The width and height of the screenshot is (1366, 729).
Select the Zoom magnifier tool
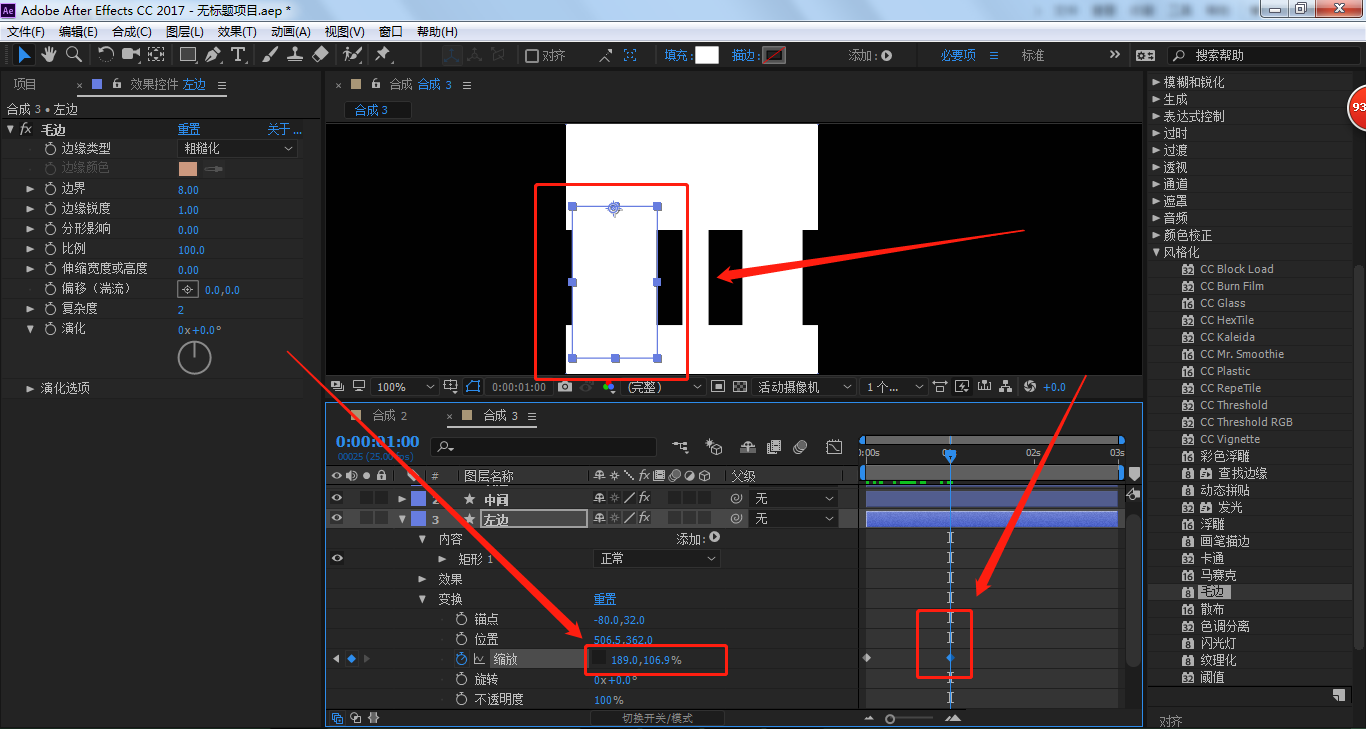coord(74,55)
